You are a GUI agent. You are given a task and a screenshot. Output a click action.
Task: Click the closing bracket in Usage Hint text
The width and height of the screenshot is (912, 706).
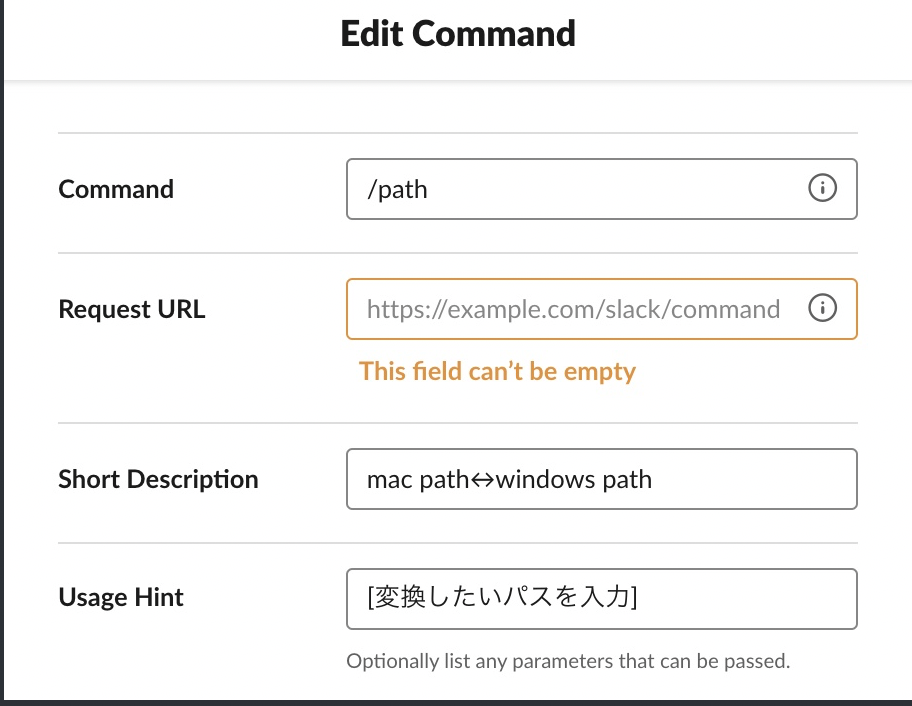[634, 597]
